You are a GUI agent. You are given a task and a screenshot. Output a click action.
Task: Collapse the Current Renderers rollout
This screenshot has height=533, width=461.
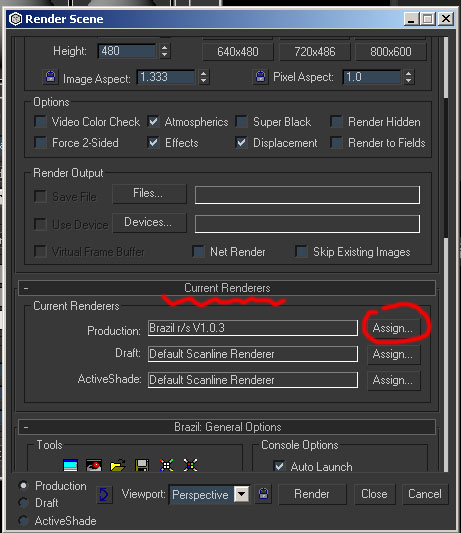tap(227, 288)
